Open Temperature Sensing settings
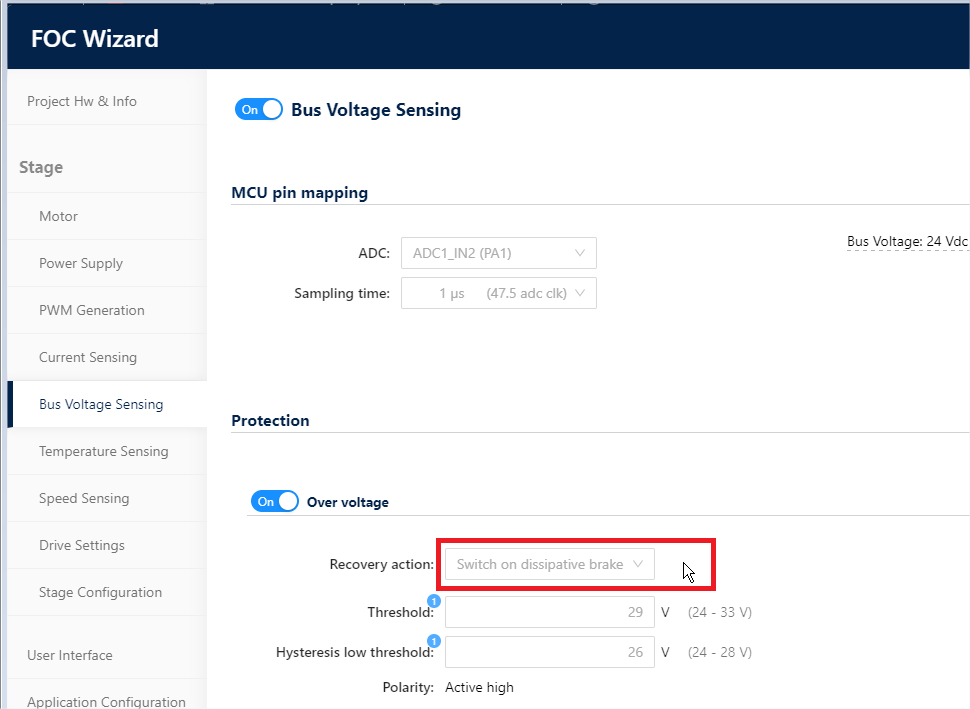Screen dimensions: 970x709 coord(104,451)
